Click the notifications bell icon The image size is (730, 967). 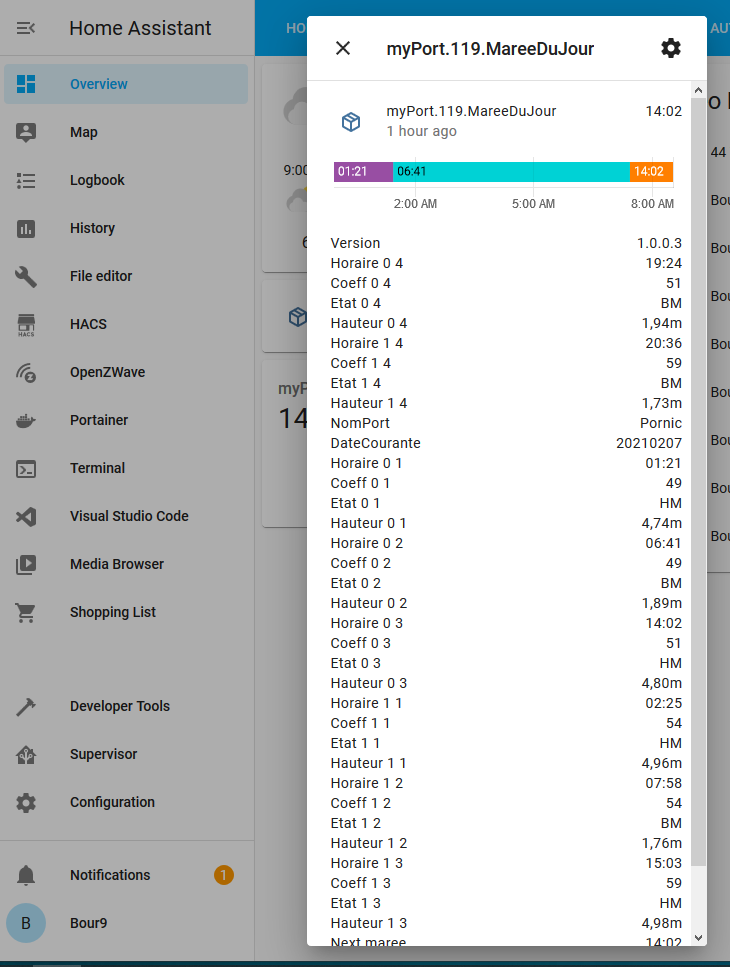pyautogui.click(x=26, y=875)
